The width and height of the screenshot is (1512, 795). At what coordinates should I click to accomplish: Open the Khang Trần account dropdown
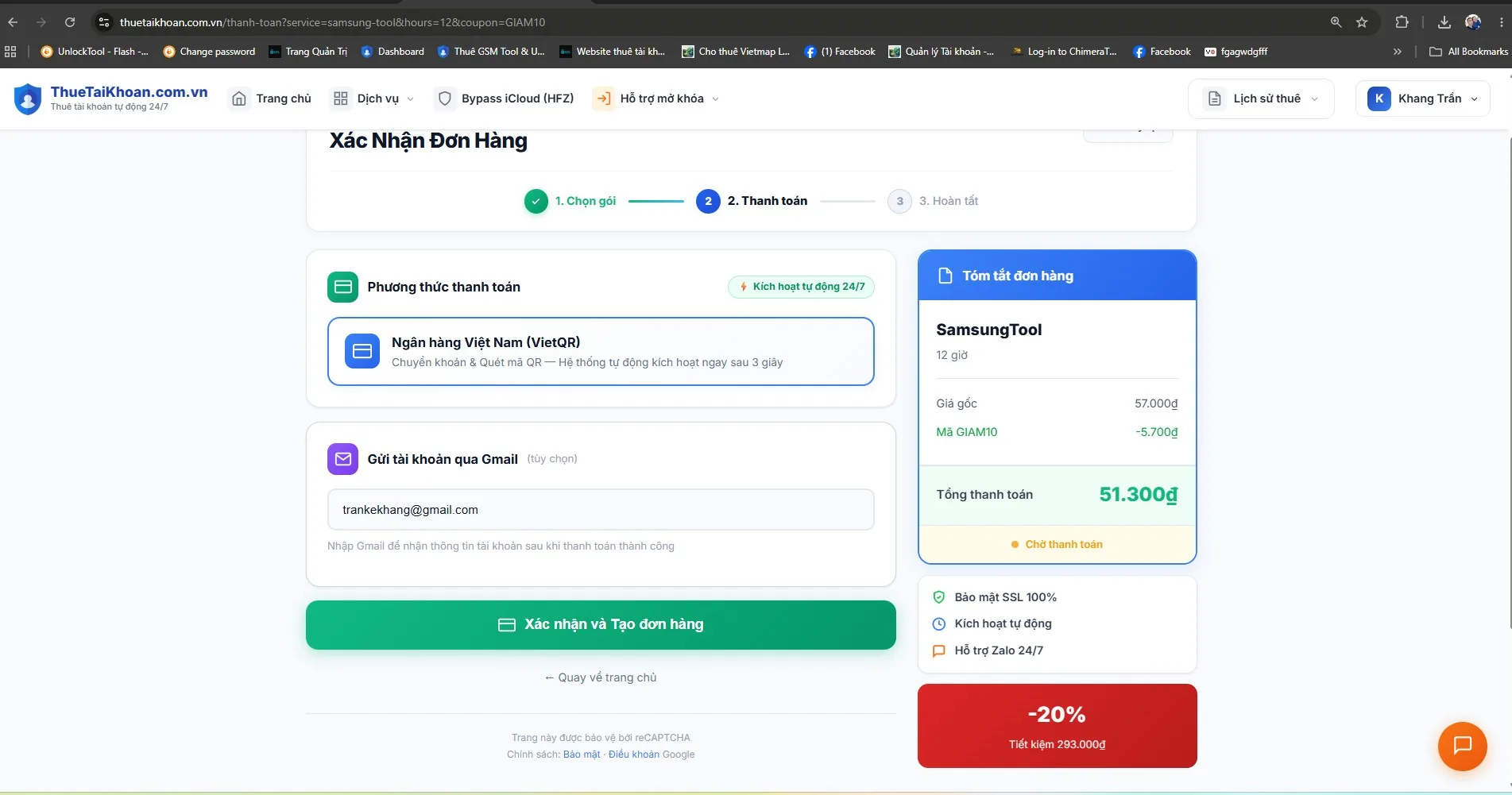[1422, 98]
